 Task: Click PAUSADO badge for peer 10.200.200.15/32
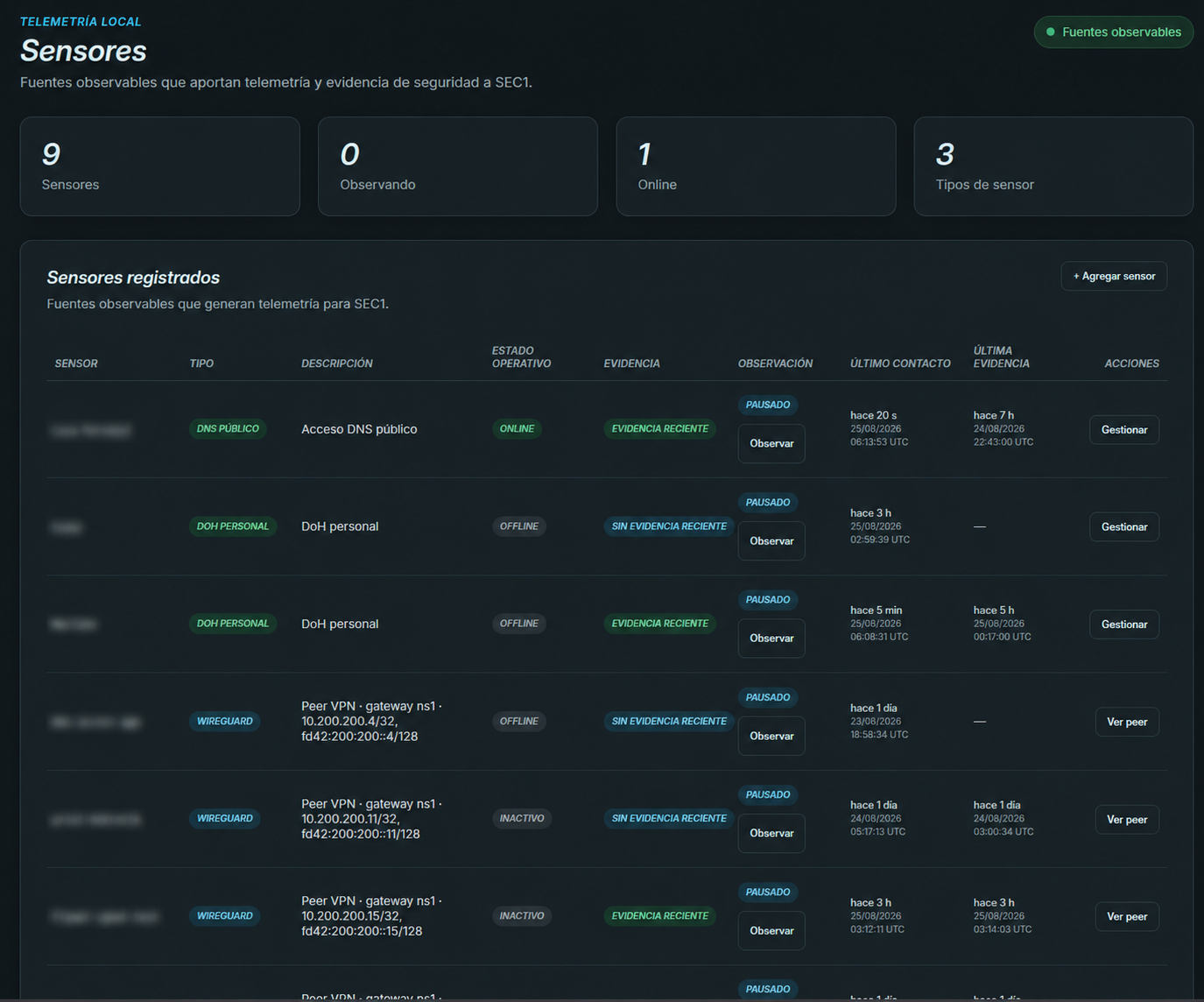768,892
